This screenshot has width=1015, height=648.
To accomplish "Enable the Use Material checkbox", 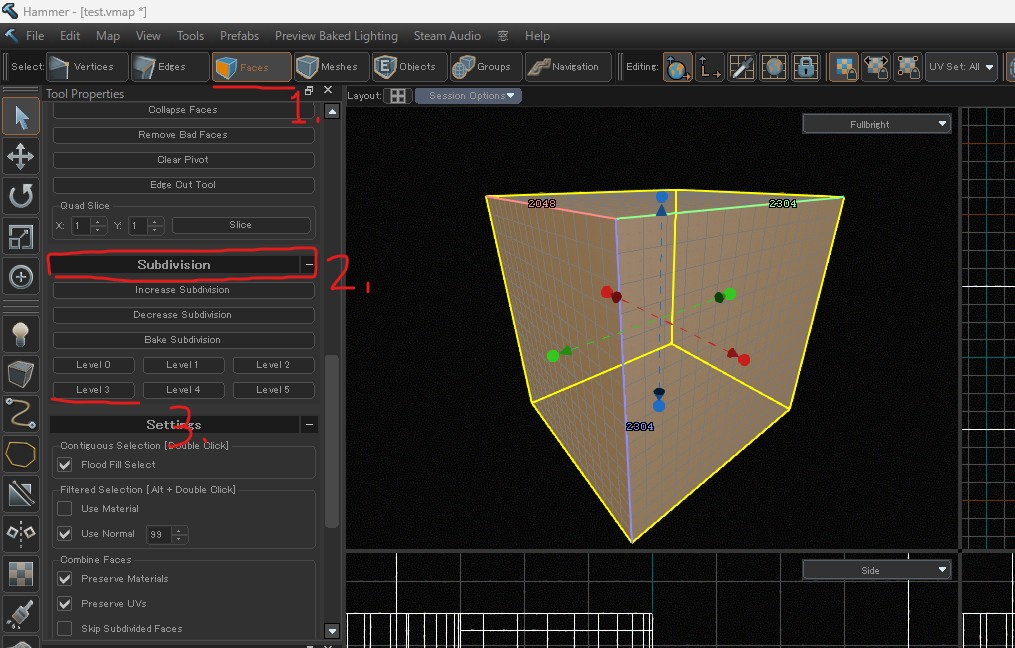I will click(x=65, y=509).
